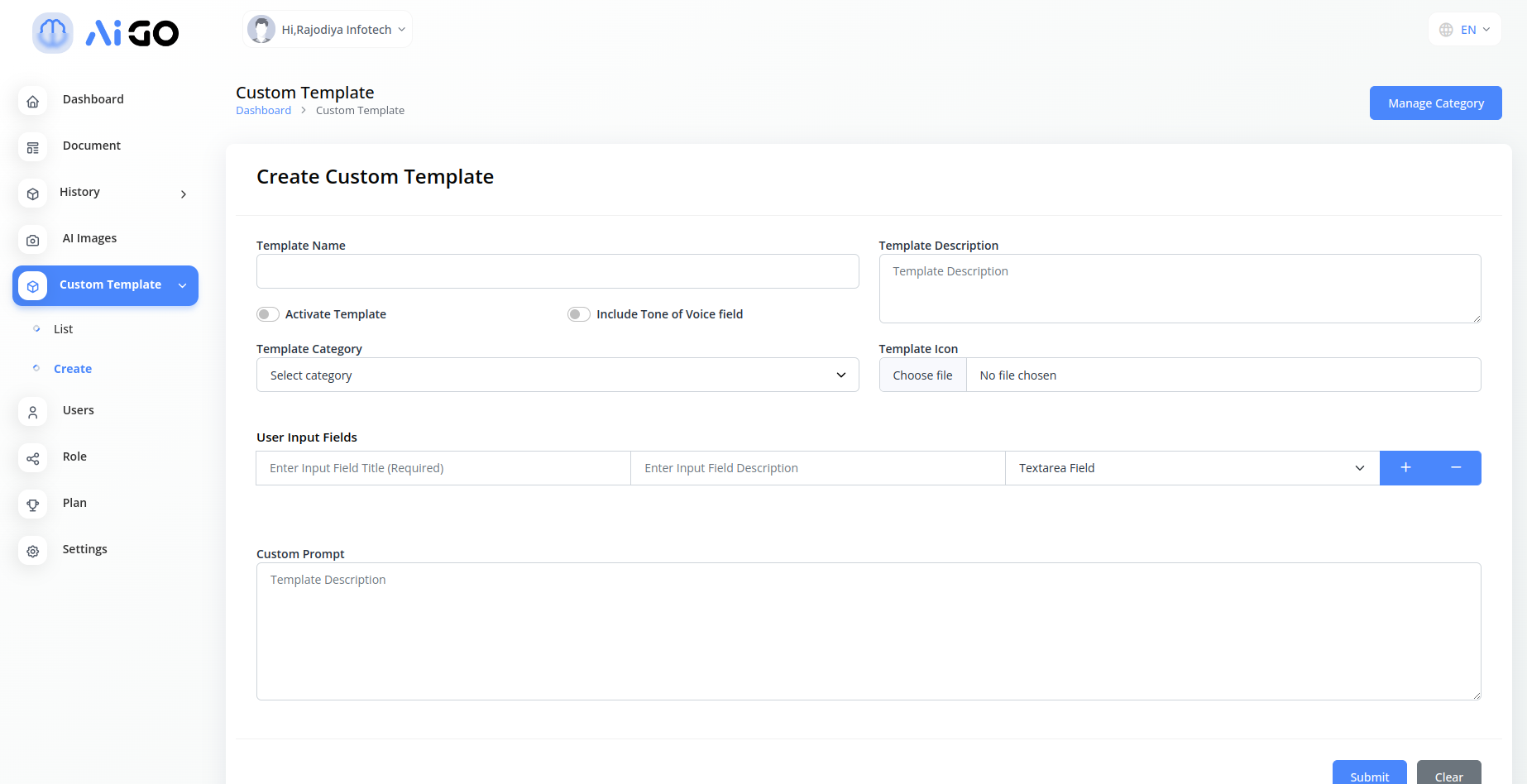Click the Users person icon
Screen dimensions: 1527x784
coord(33,413)
